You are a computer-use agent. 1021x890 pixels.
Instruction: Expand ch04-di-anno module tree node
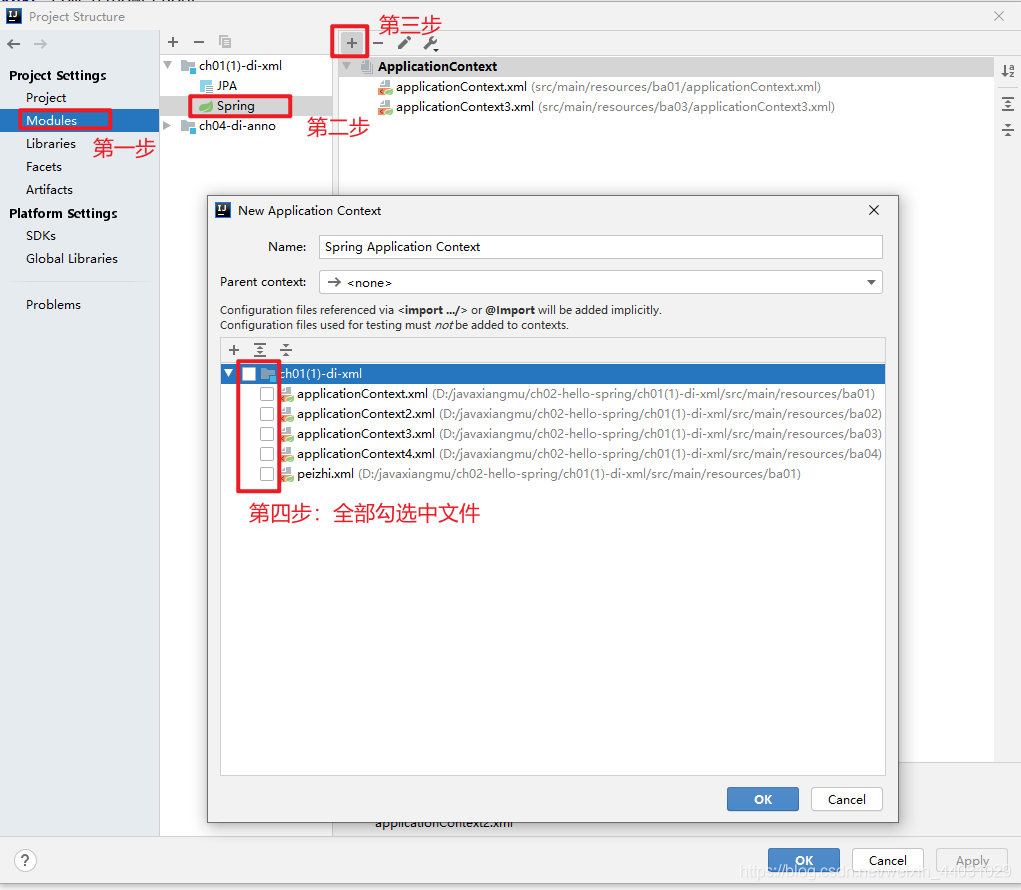click(x=167, y=126)
